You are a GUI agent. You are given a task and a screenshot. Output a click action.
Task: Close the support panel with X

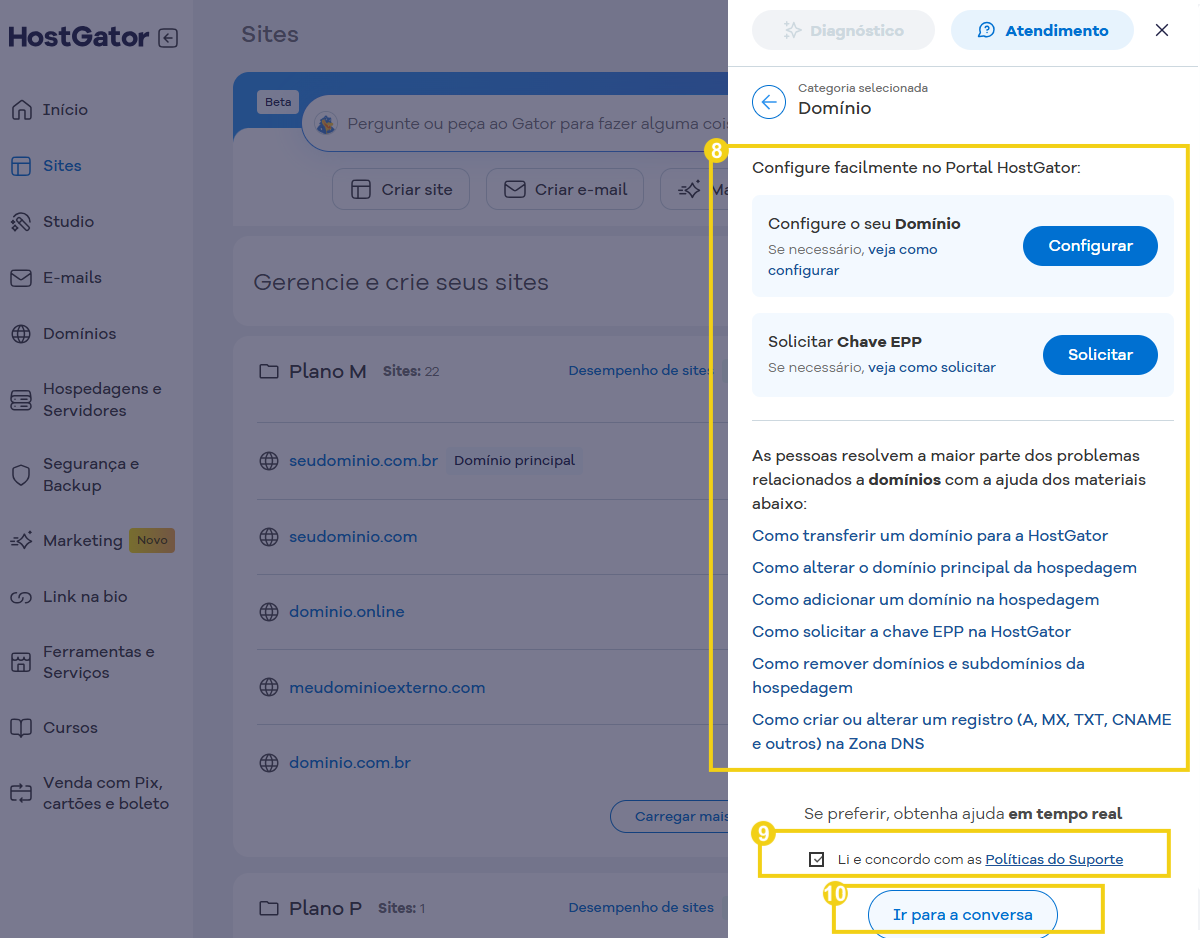coord(1162,31)
